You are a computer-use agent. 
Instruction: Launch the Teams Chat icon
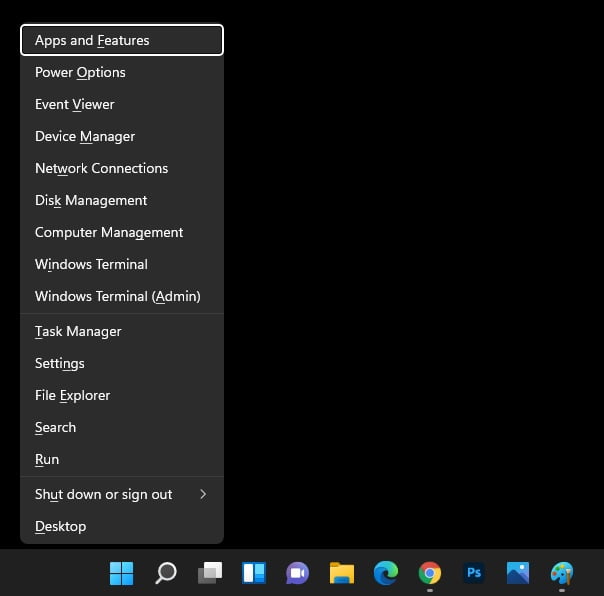pos(297,573)
